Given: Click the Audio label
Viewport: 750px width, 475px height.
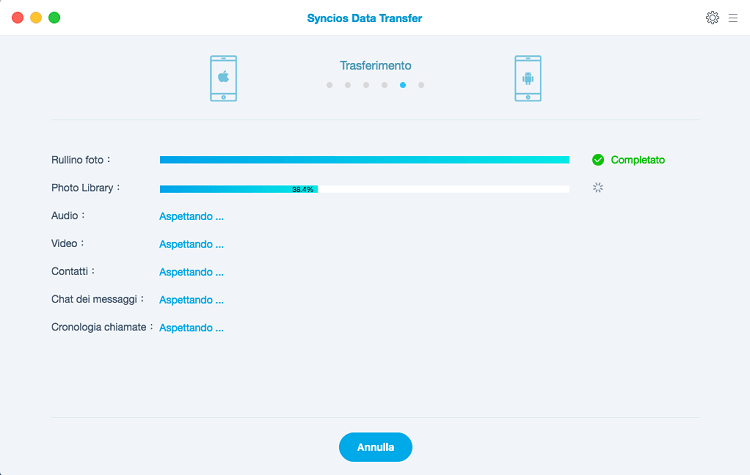Looking at the screenshot, I should tap(67, 216).
